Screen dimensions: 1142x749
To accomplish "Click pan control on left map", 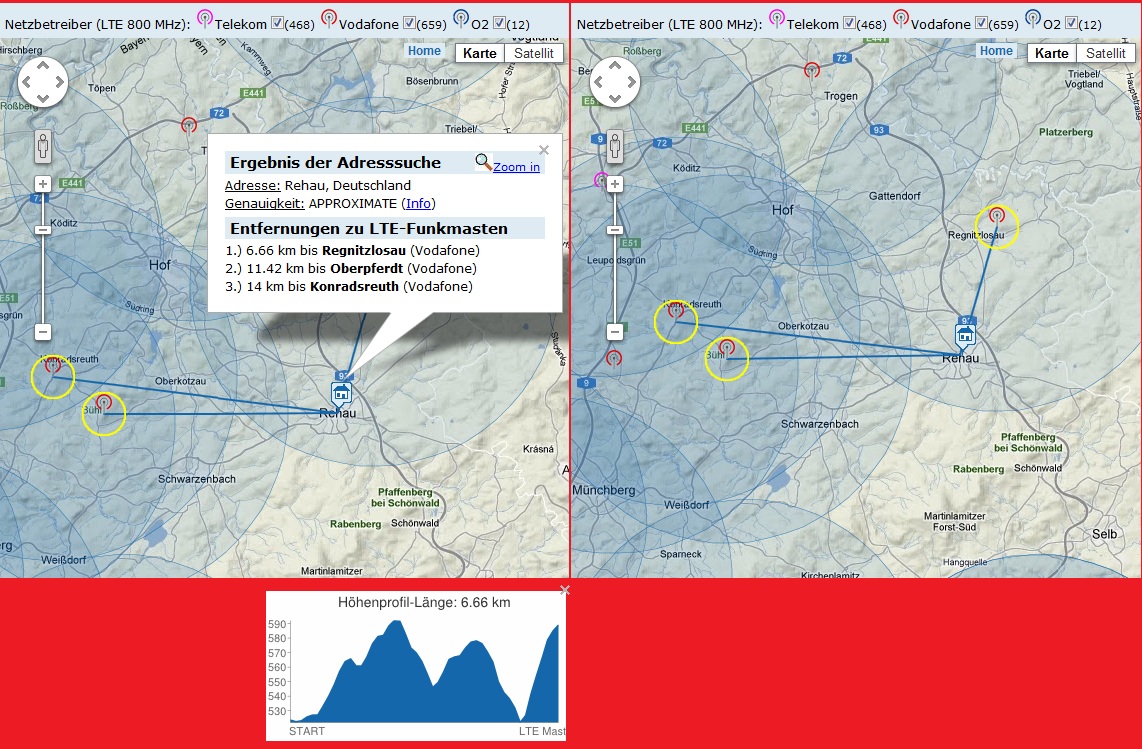I will (x=42, y=82).
